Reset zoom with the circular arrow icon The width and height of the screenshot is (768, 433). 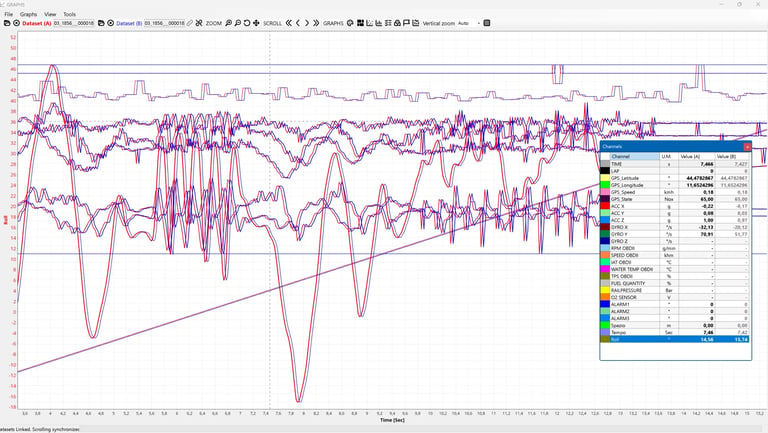pyautogui.click(x=247, y=23)
